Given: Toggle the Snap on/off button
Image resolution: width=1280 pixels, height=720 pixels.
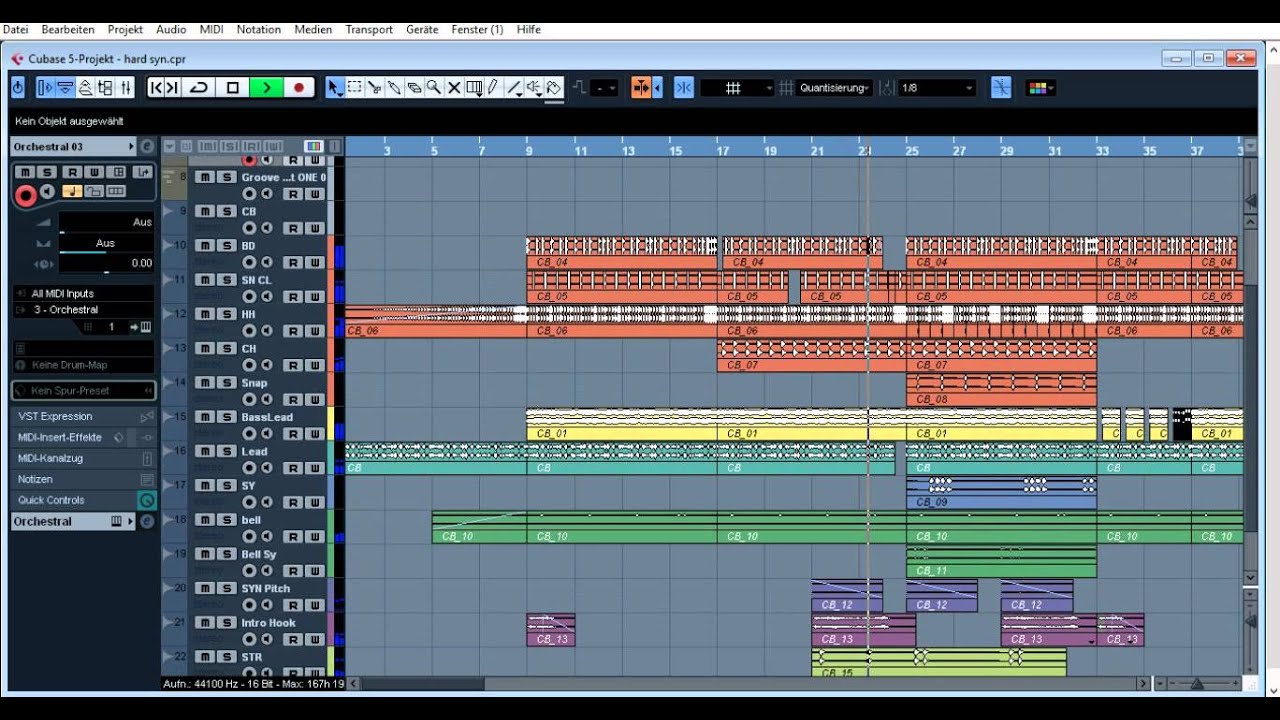Looking at the screenshot, I should (x=684, y=88).
